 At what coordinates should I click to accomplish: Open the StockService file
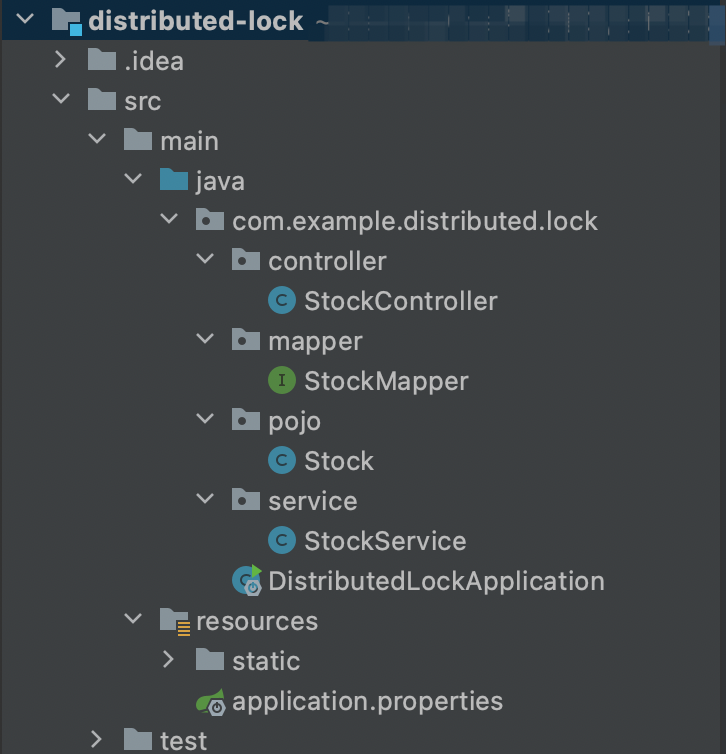[386, 540]
